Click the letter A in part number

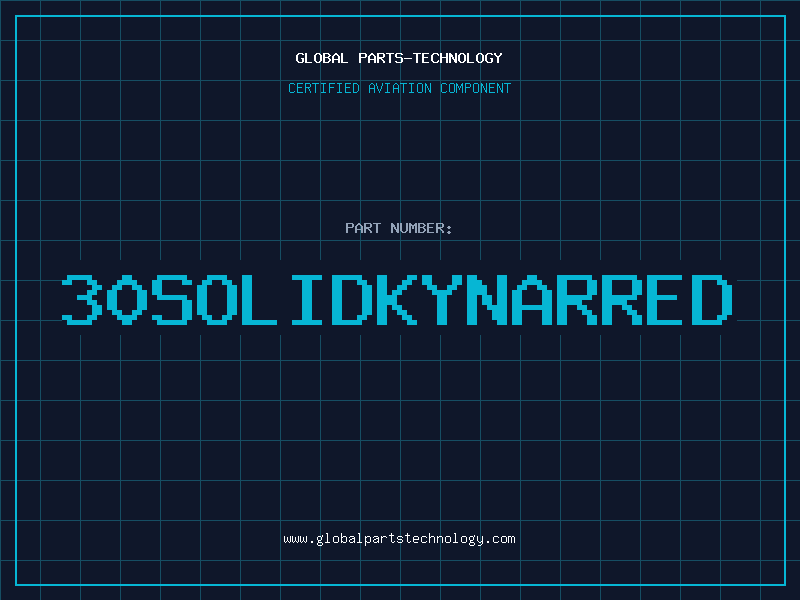(532, 299)
